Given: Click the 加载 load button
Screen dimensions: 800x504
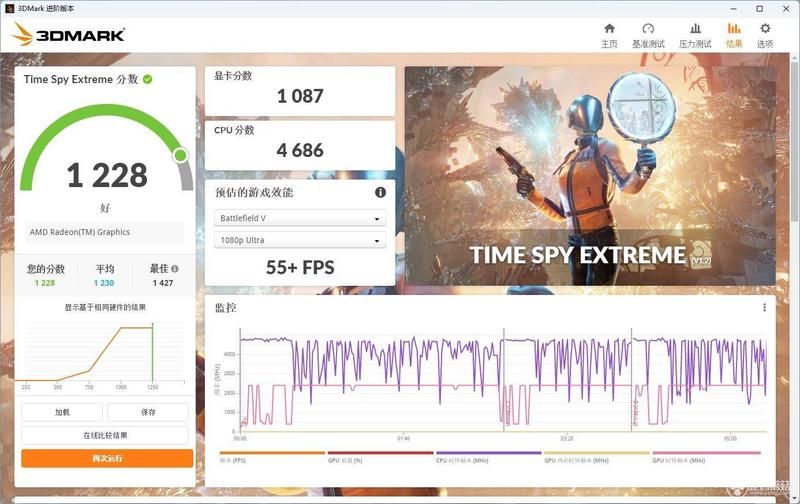Looking at the screenshot, I should point(62,412).
